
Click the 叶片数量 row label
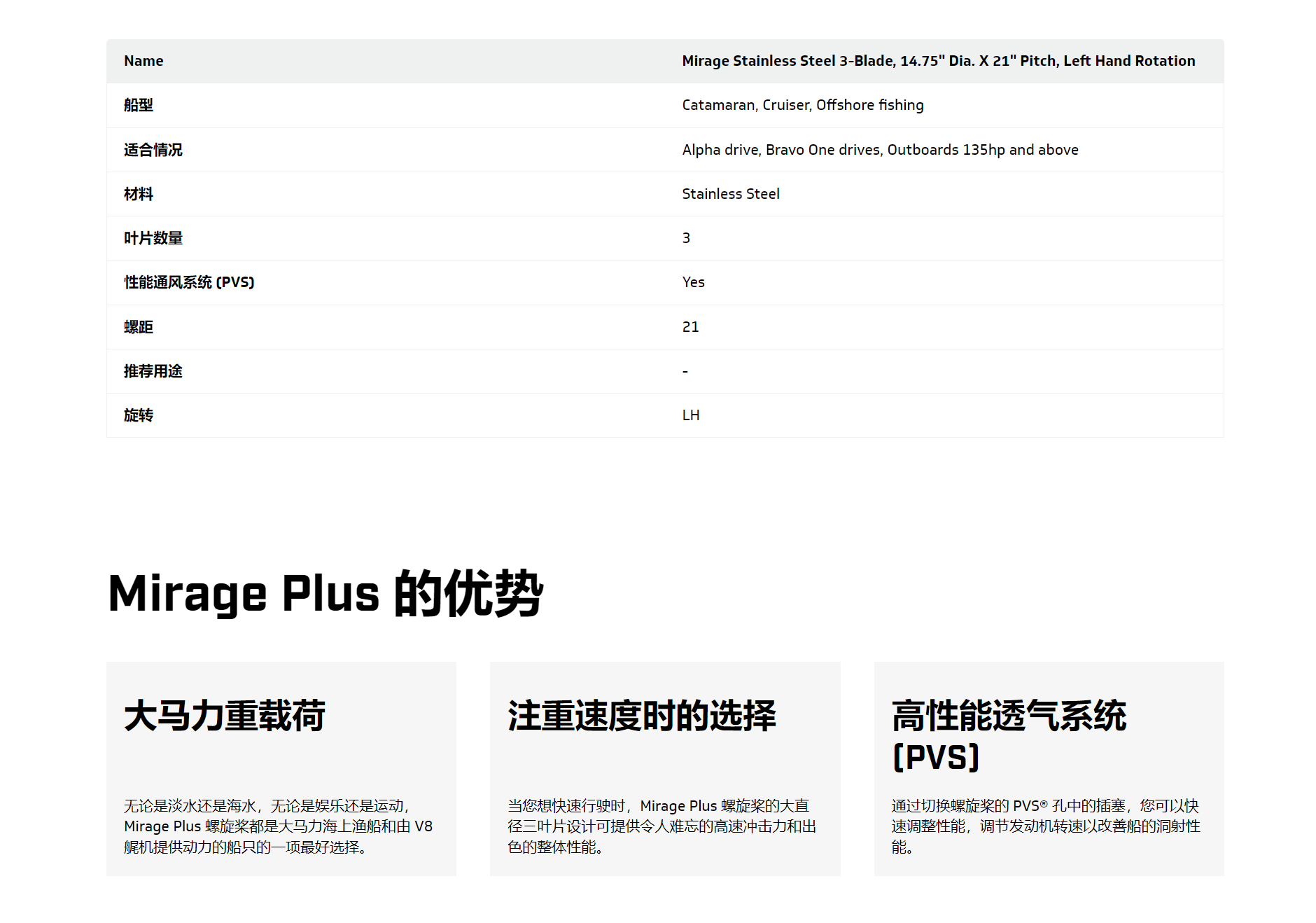click(153, 238)
